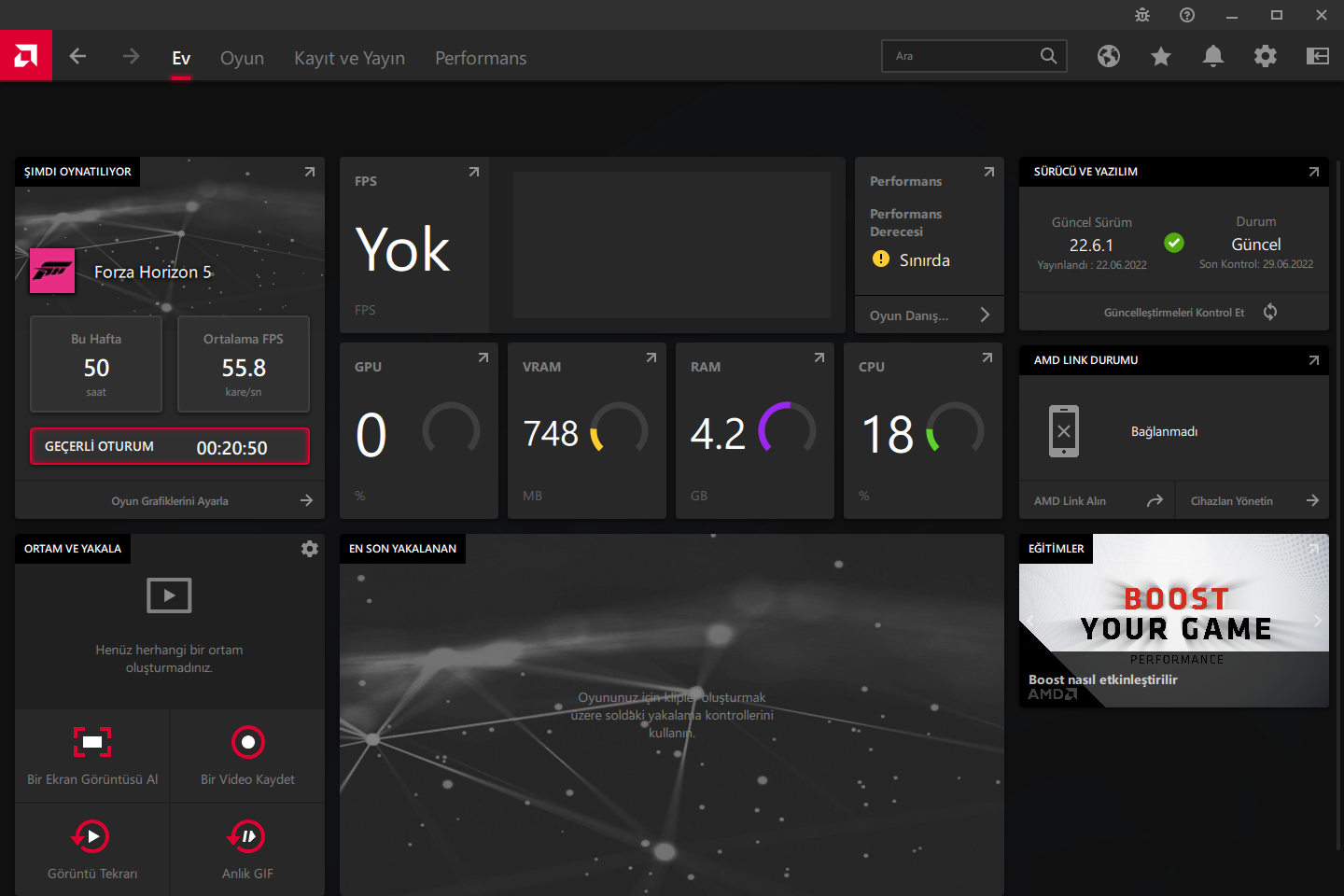Create an Anlık GIF
Screen dimensions: 1344x896
click(247, 849)
